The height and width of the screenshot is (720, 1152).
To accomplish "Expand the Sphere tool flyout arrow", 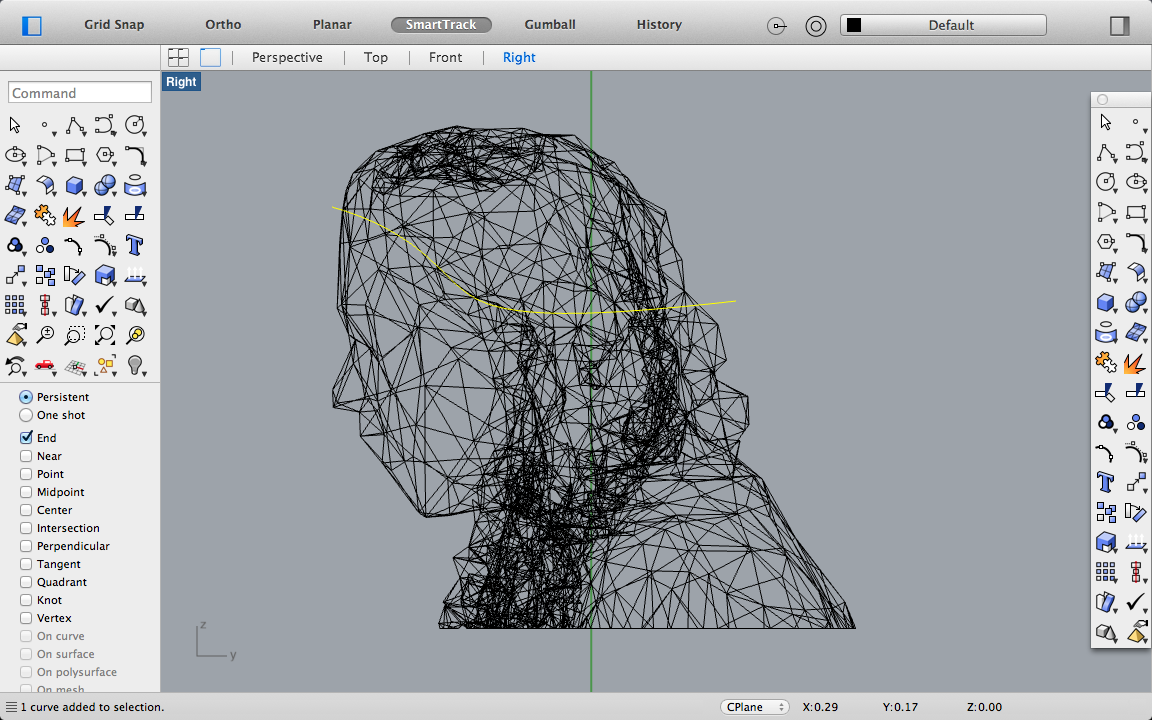I will pyautogui.click(x=113, y=194).
